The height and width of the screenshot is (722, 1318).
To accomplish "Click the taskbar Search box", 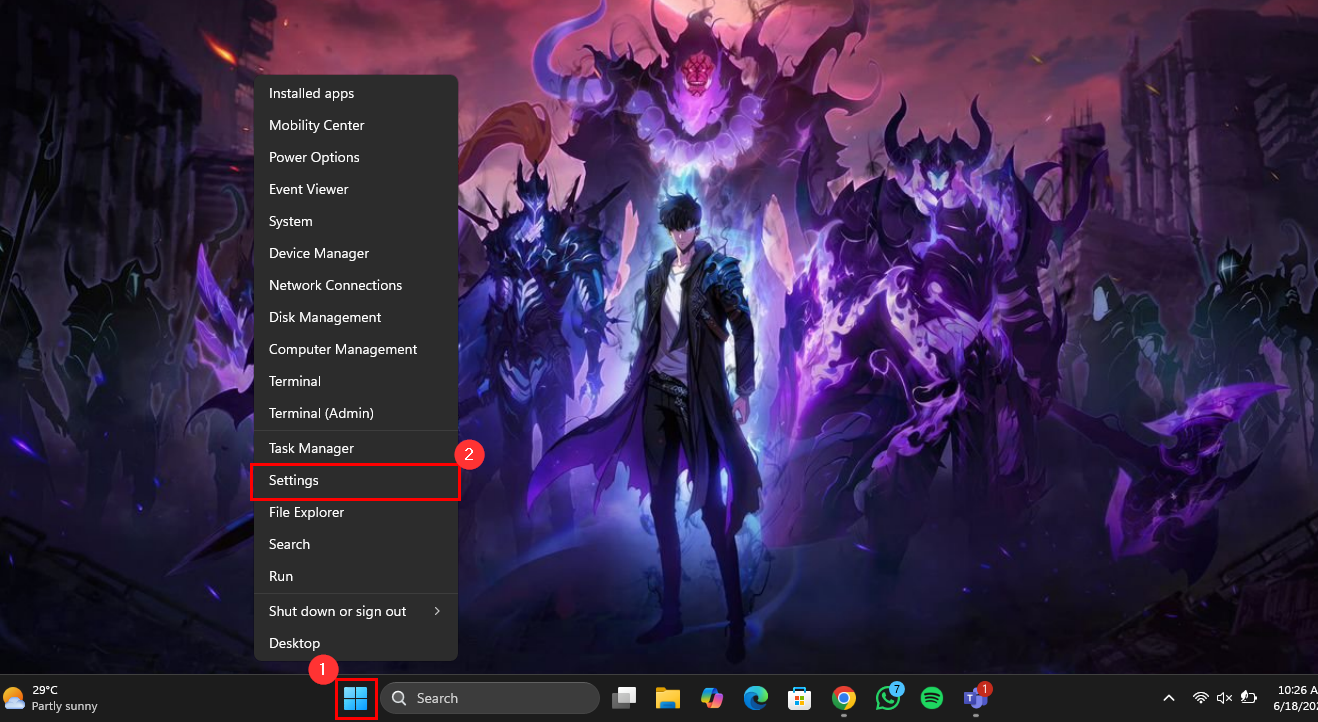I will 490,698.
